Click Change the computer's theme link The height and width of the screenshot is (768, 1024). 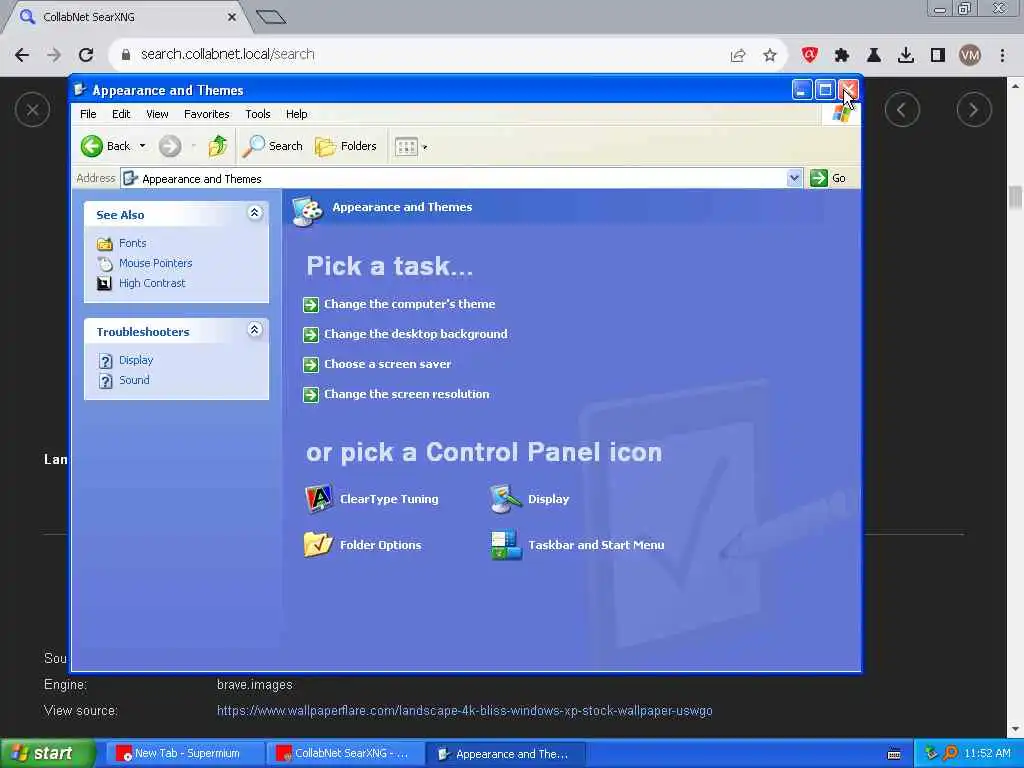[x=409, y=304]
